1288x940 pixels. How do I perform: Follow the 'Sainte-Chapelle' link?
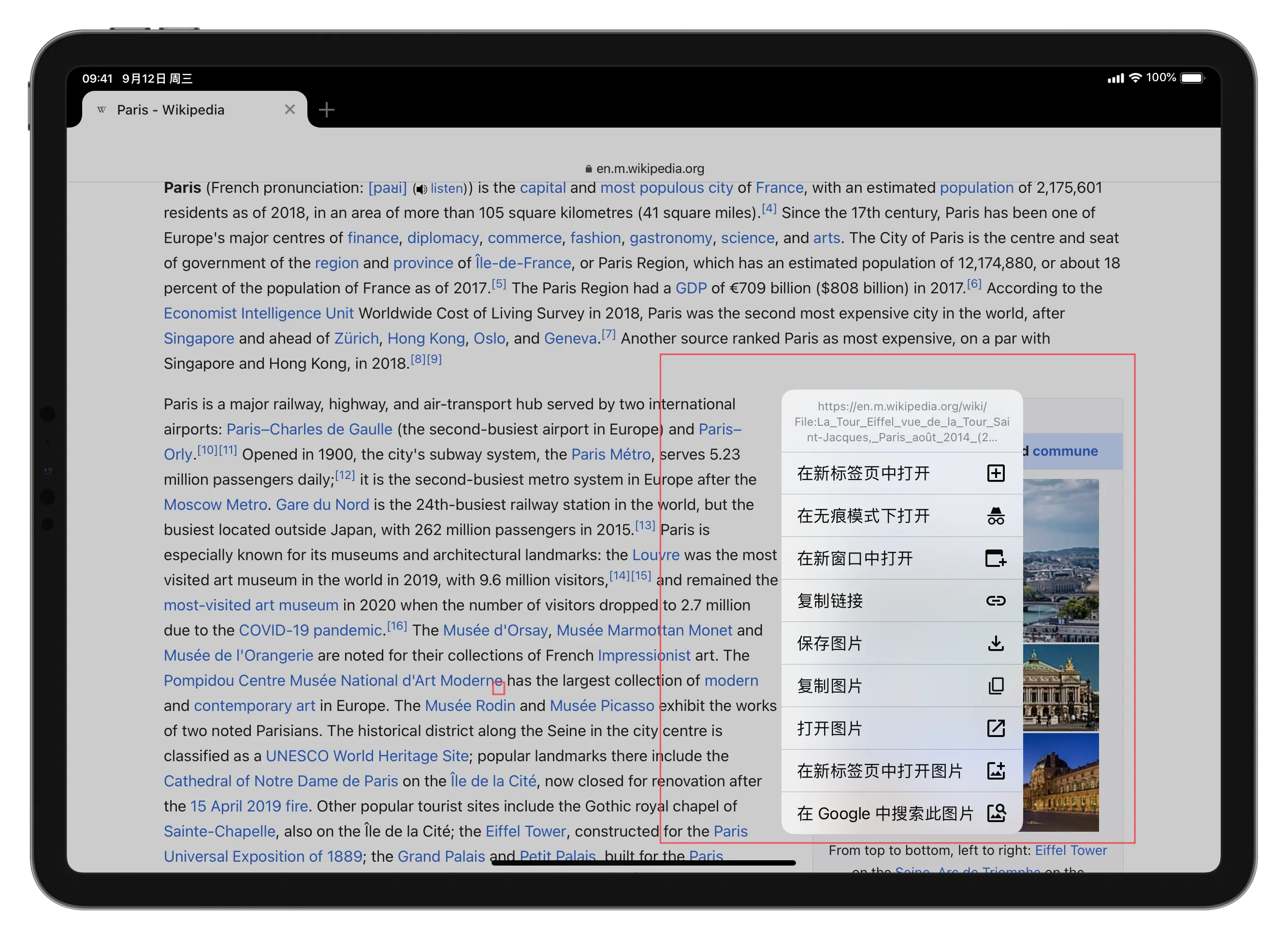pos(219,831)
